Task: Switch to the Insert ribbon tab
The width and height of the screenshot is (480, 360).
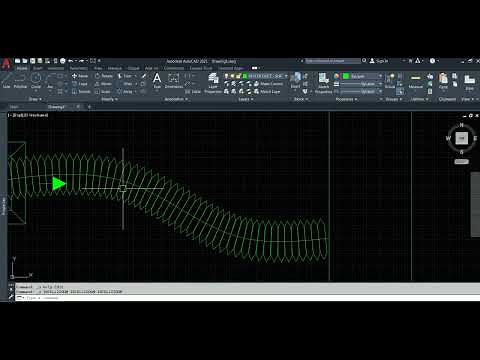Action: coord(38,68)
